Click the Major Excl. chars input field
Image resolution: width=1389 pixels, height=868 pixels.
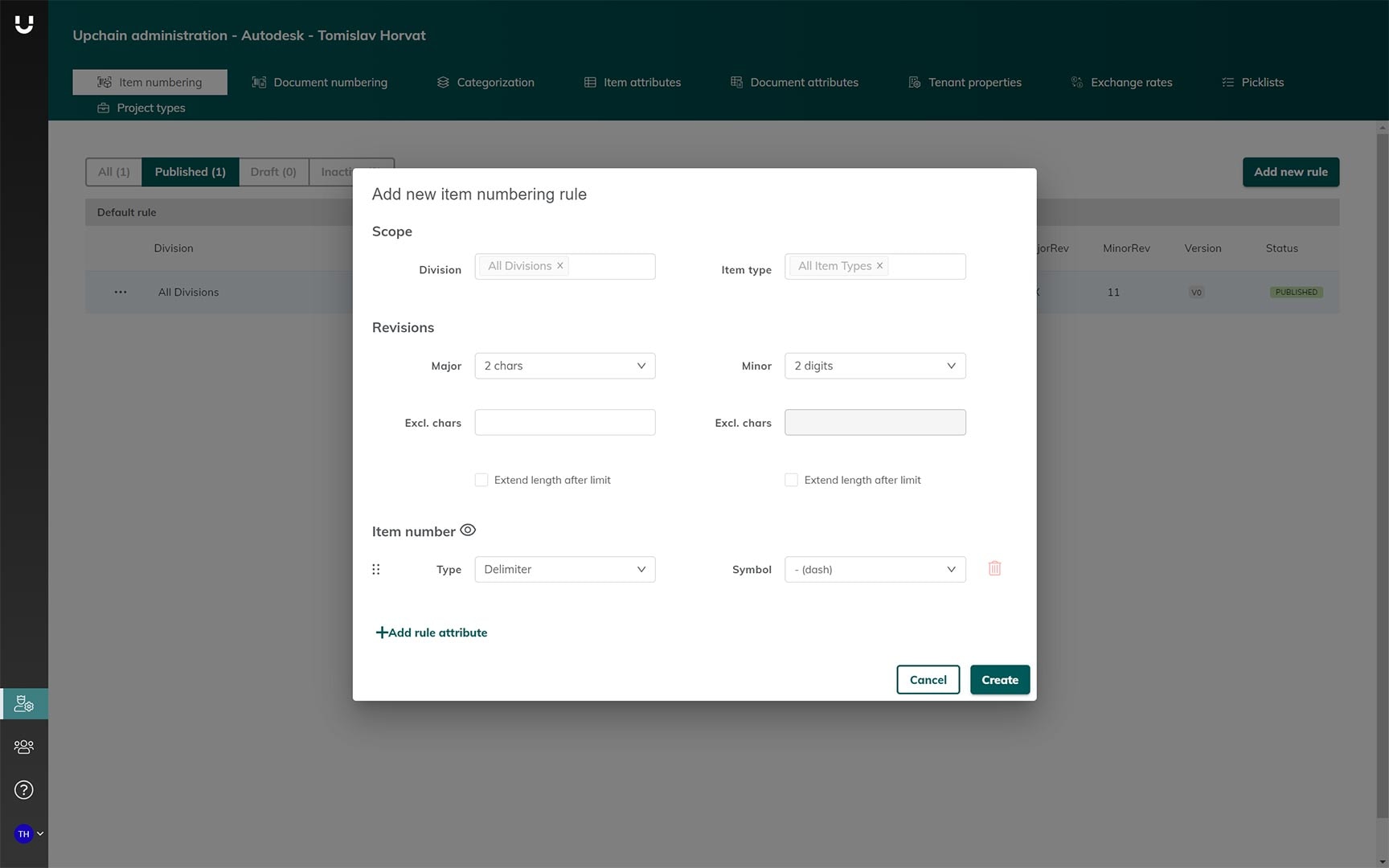[x=564, y=423]
